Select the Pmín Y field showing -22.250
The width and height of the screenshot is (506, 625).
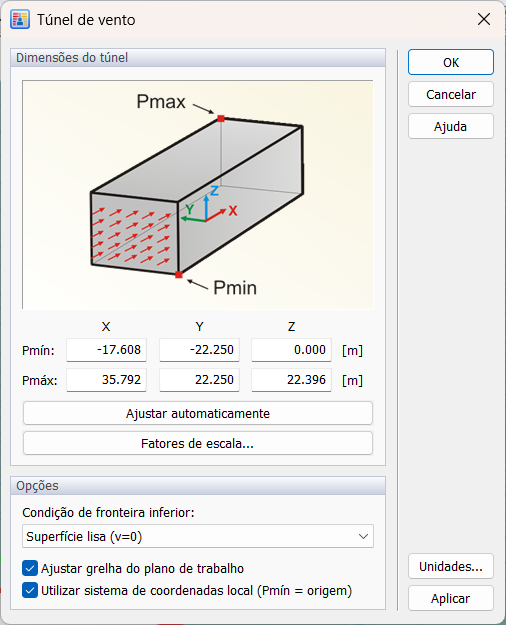coord(199,350)
